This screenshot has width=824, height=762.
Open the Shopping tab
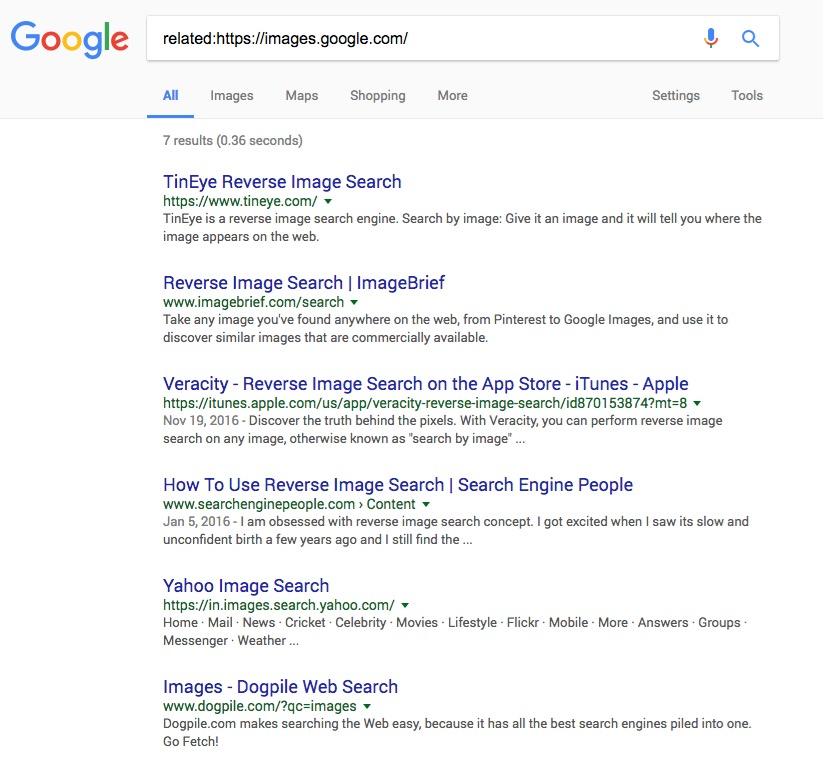tap(377, 96)
